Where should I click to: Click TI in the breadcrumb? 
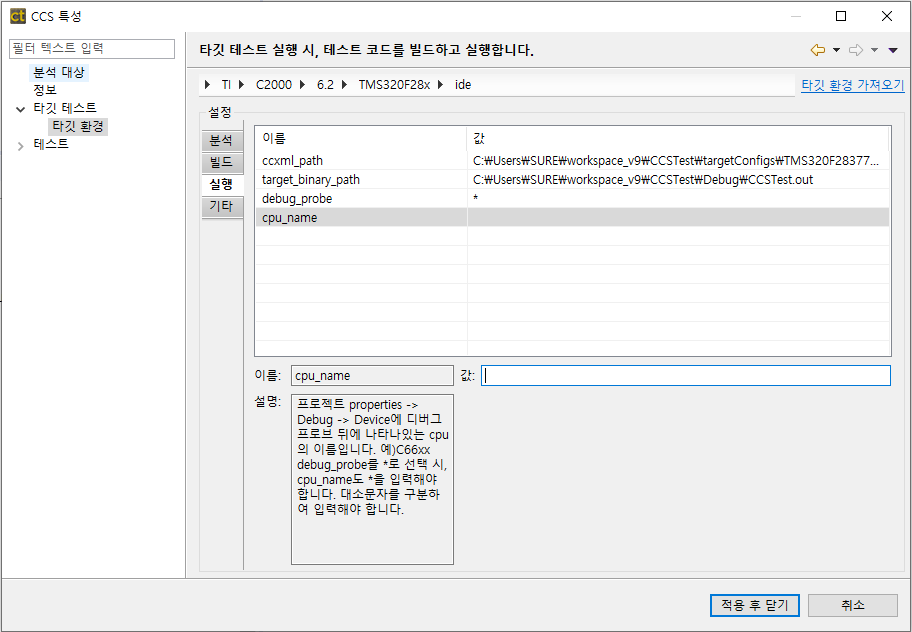coord(226,85)
